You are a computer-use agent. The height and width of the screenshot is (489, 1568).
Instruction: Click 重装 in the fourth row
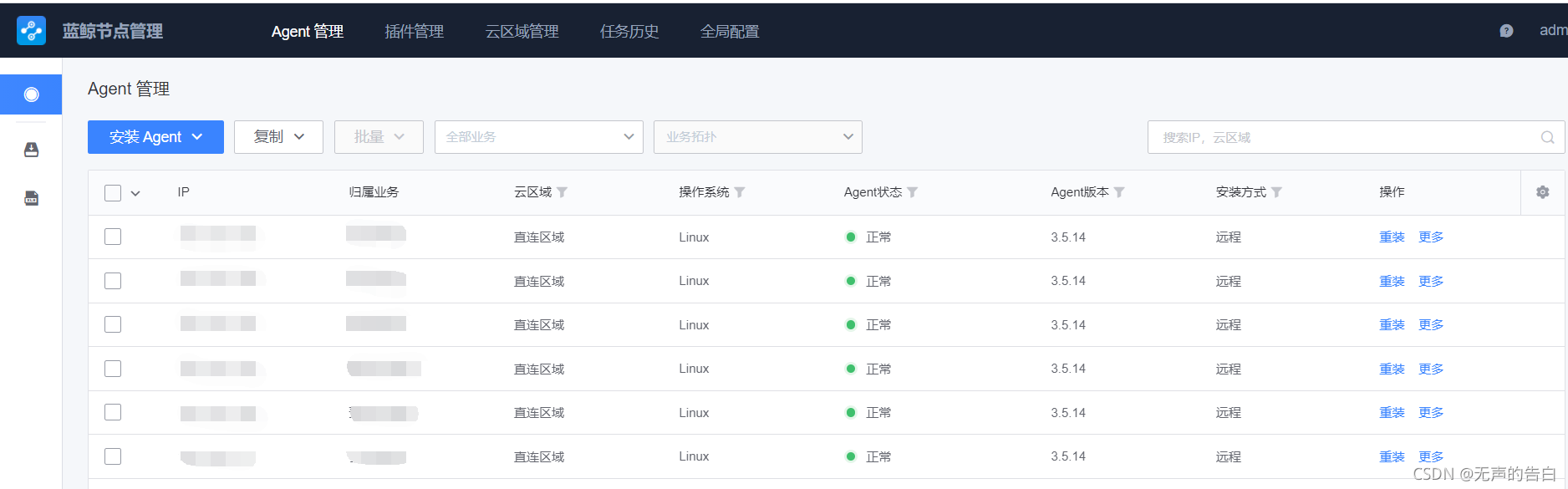(x=1392, y=369)
